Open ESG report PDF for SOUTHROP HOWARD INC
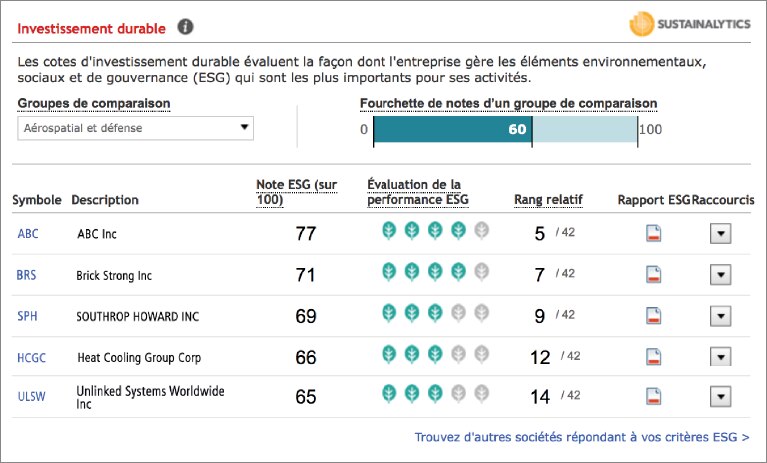This screenshot has height=463, width=767. (654, 315)
